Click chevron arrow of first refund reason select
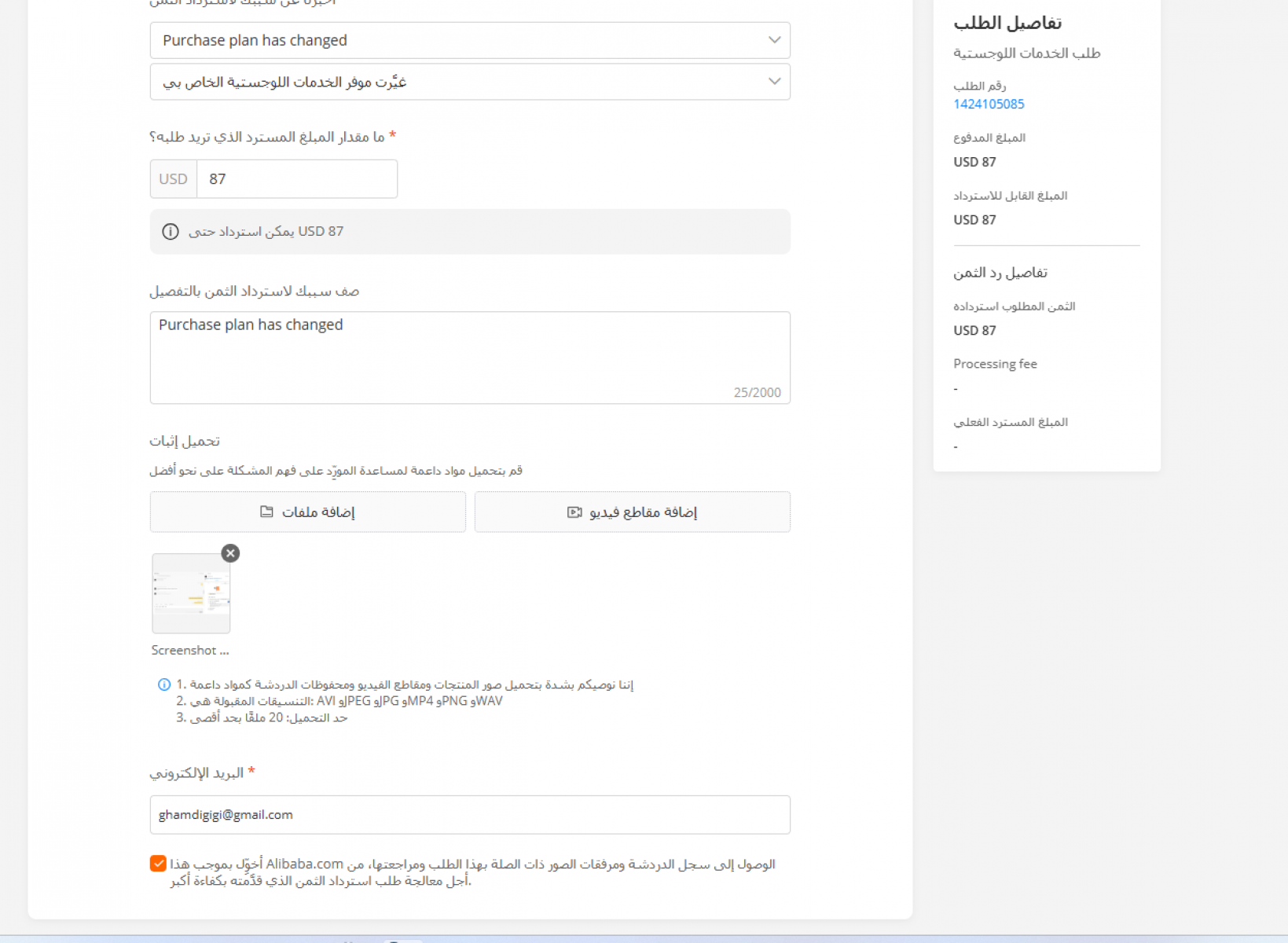 pos(774,40)
